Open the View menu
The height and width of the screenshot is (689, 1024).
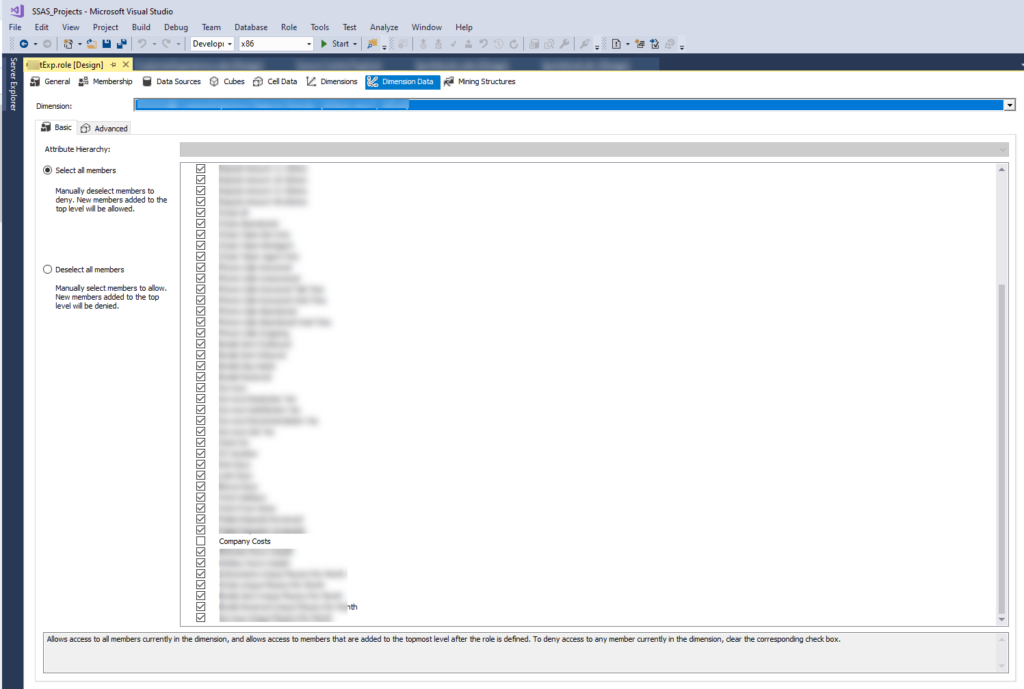pyautogui.click(x=71, y=27)
